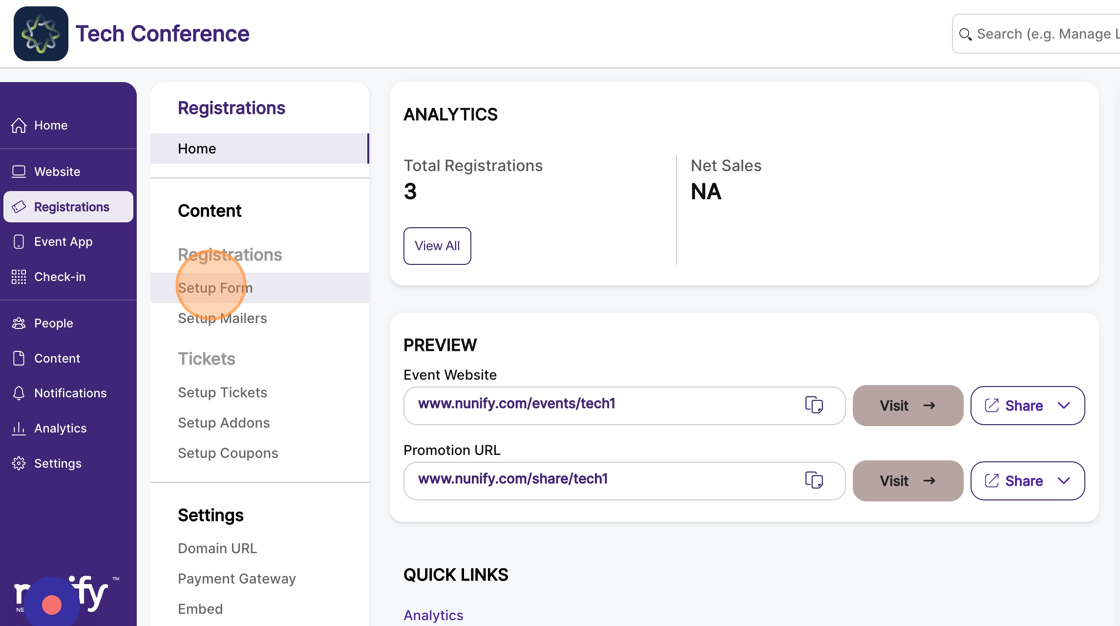Click the Home house icon in sidebar
The width and height of the screenshot is (1120, 626).
coord(19,126)
